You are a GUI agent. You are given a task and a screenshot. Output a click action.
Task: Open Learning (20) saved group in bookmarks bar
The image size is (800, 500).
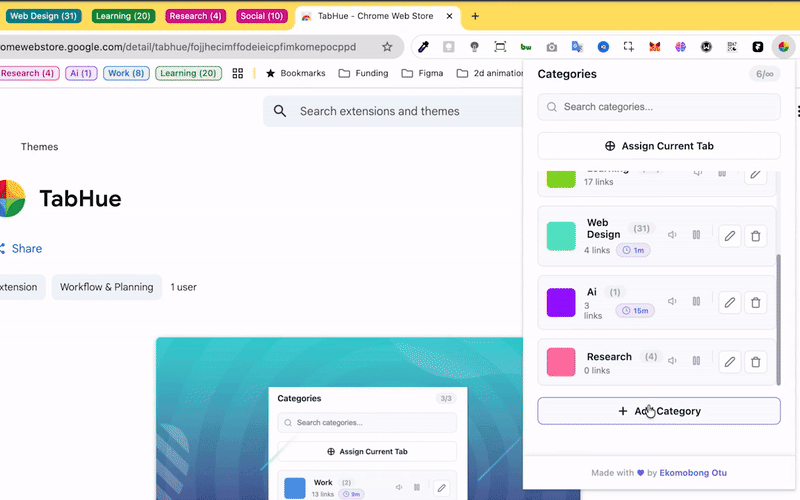[188, 73]
